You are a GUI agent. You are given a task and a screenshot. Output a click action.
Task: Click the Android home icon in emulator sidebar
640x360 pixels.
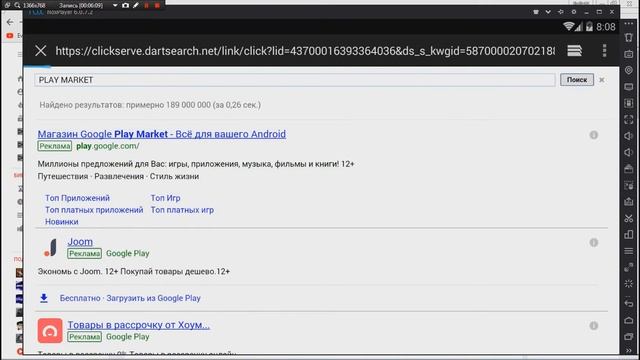[x=629, y=320]
